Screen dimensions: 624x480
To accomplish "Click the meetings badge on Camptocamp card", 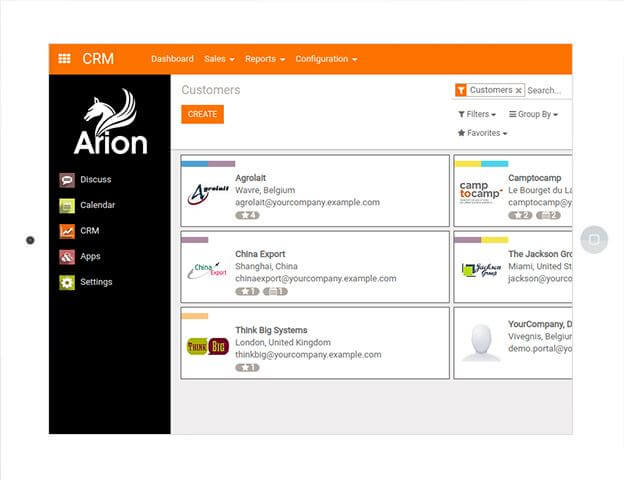I will click(548, 215).
